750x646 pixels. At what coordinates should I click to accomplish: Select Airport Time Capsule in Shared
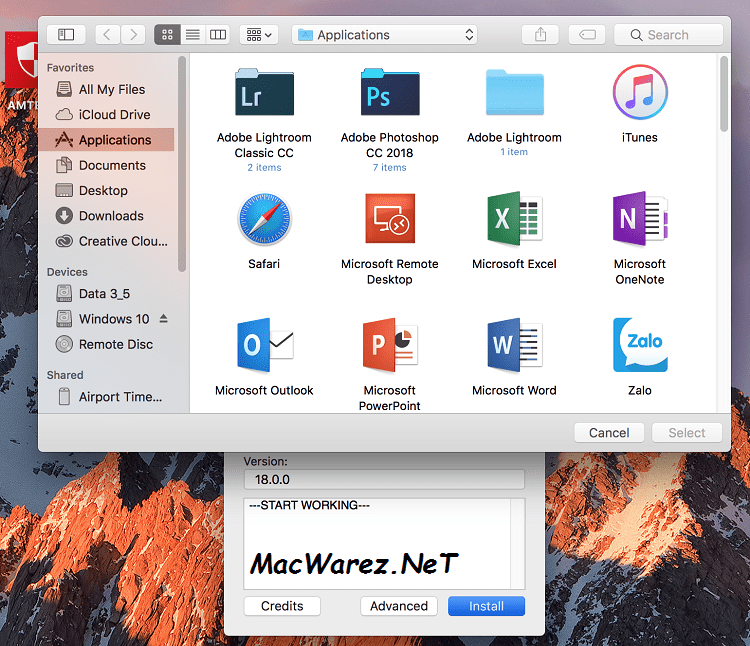tap(106, 397)
